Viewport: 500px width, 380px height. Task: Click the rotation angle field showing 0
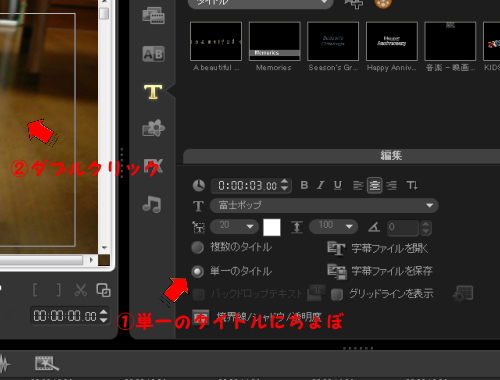(403, 227)
